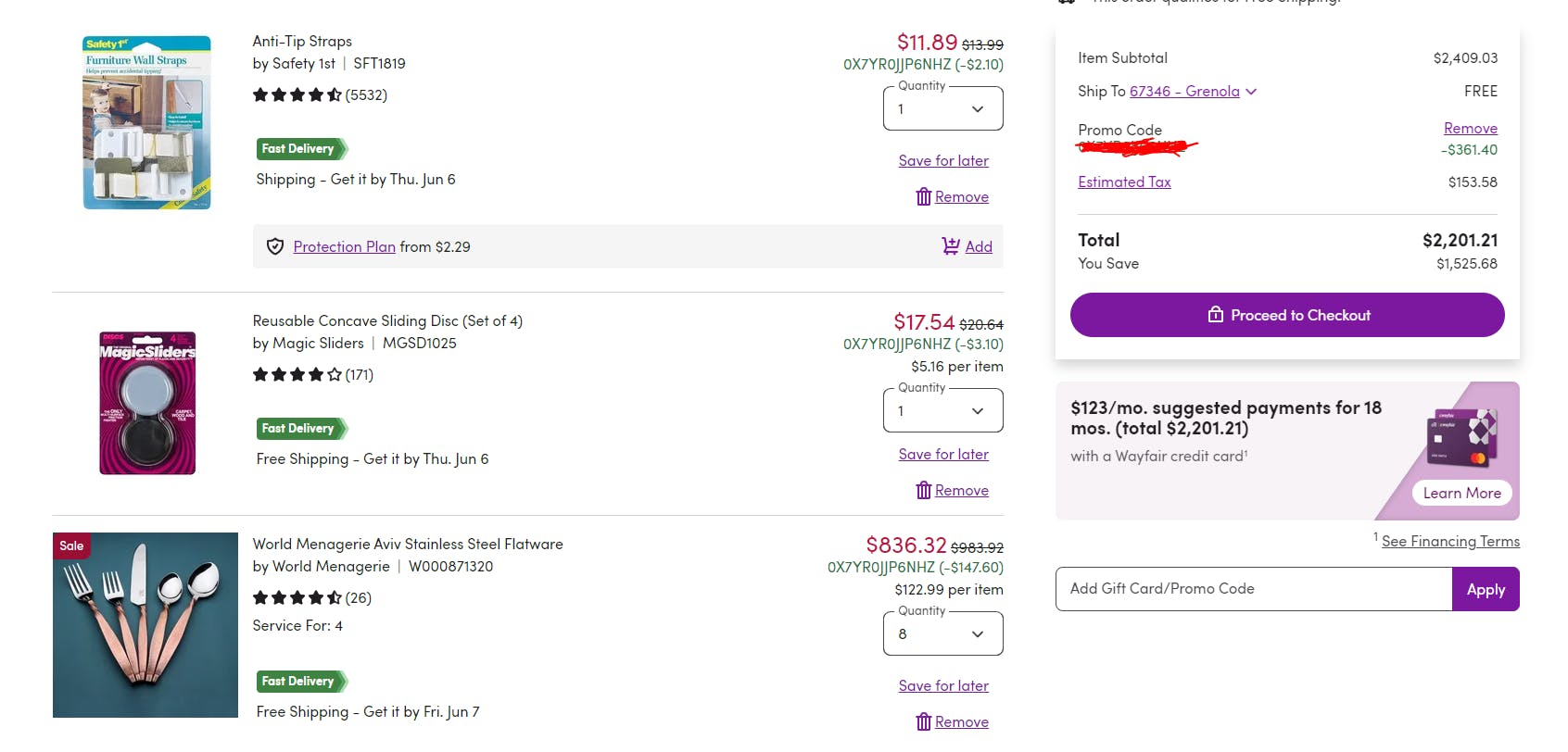Image resolution: width=1568 pixels, height=752 pixels.
Task: Click lock icon on Proceed to Checkout
Action: [1215, 315]
